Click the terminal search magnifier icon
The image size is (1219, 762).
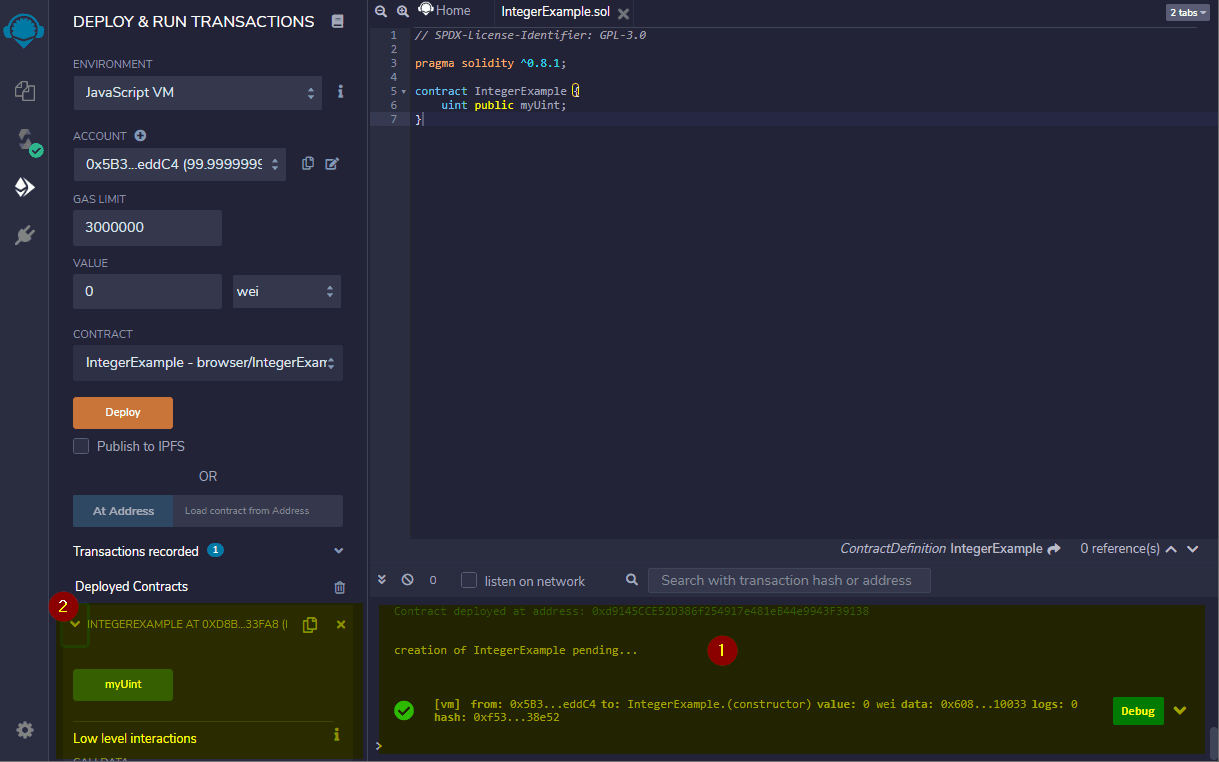pyautogui.click(x=632, y=580)
